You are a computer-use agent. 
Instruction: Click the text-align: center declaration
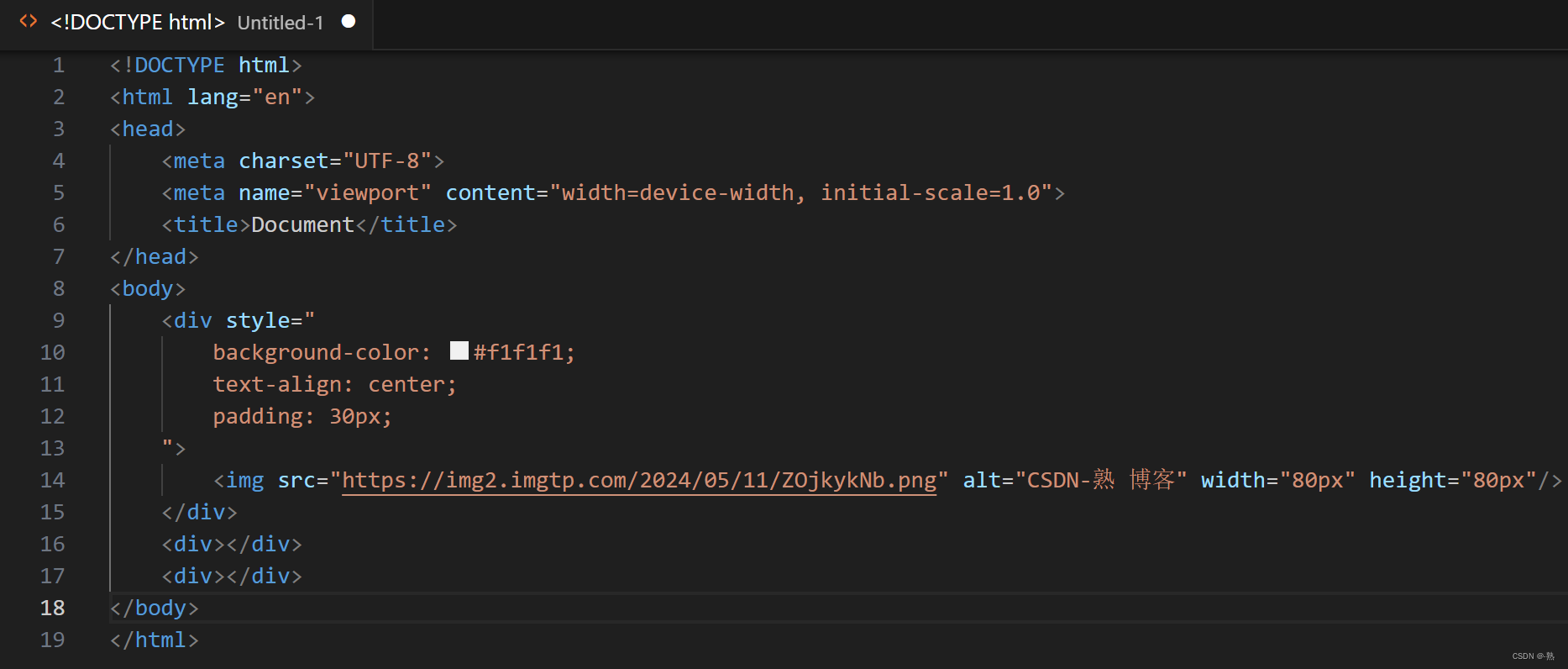335,385
